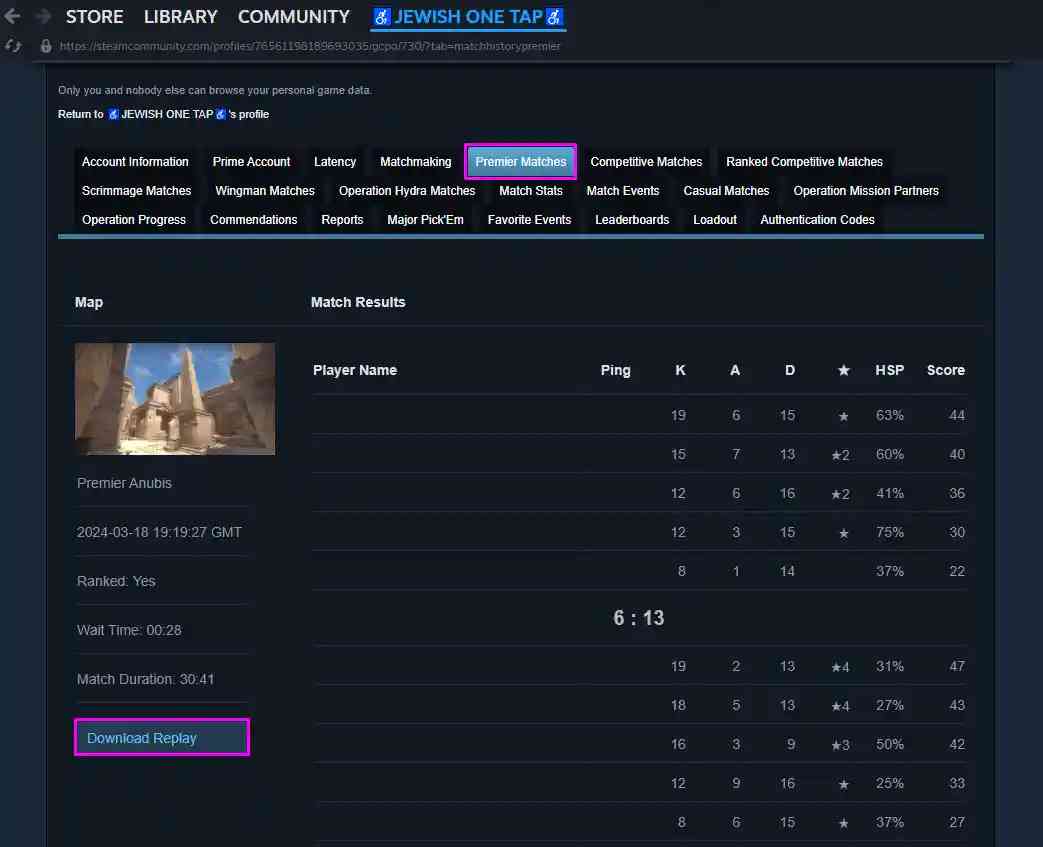Open the LIBRARY menu
Viewport: 1043px width, 847px height.
[x=180, y=17]
